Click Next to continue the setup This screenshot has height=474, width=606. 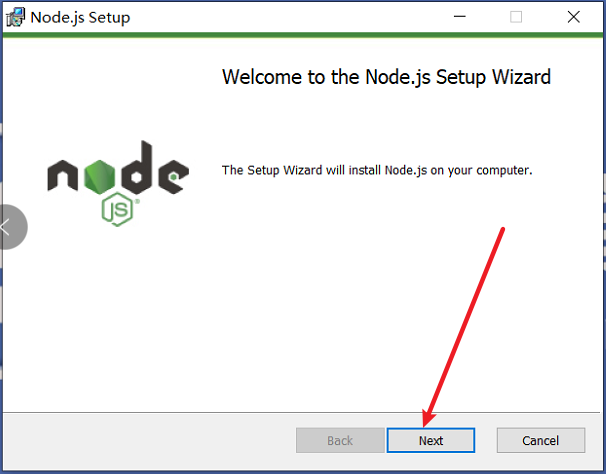pos(431,440)
